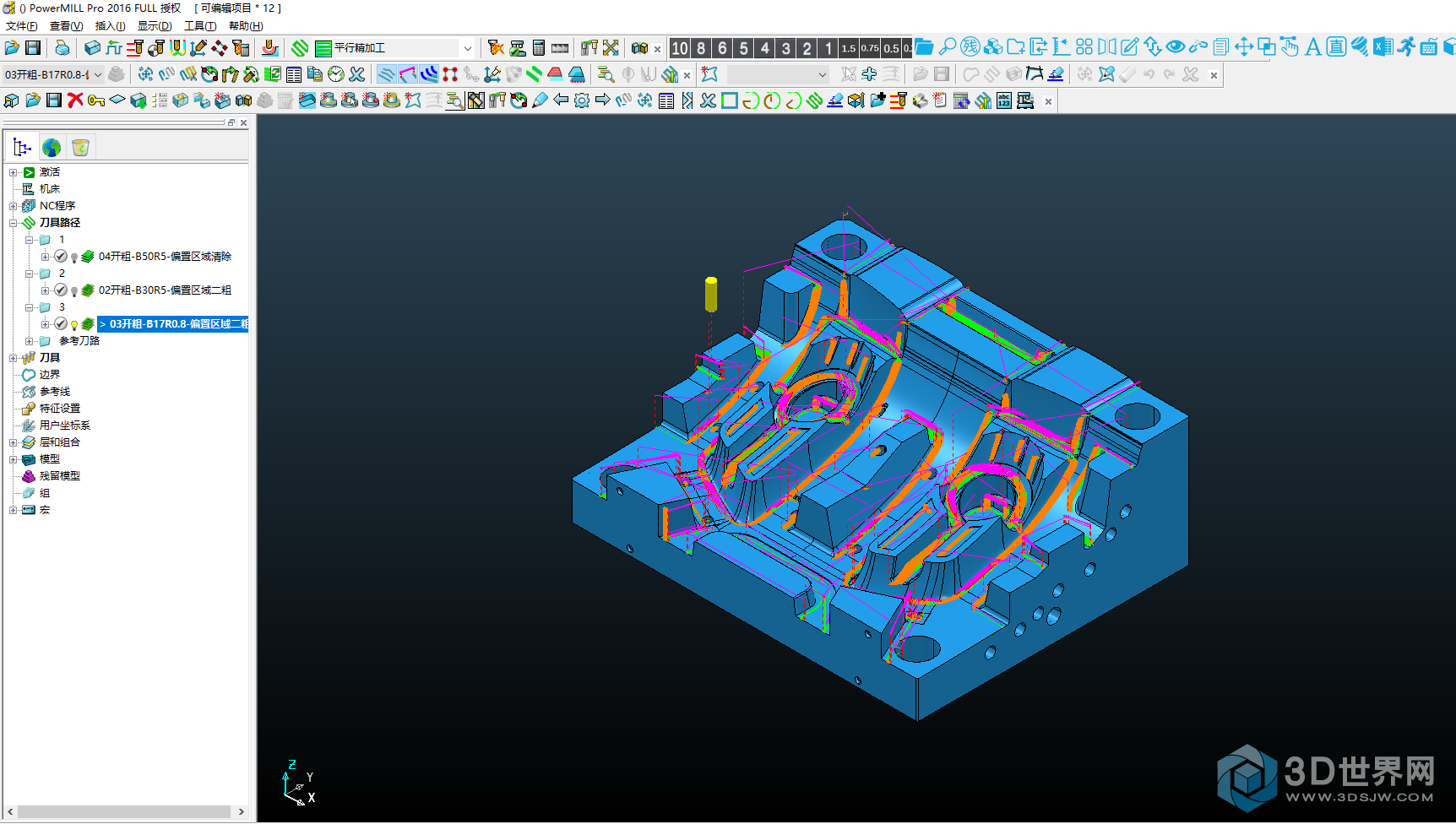Image resolution: width=1456 pixels, height=824 pixels.
Task: Open the 显示(D) menu
Action: coord(155,26)
